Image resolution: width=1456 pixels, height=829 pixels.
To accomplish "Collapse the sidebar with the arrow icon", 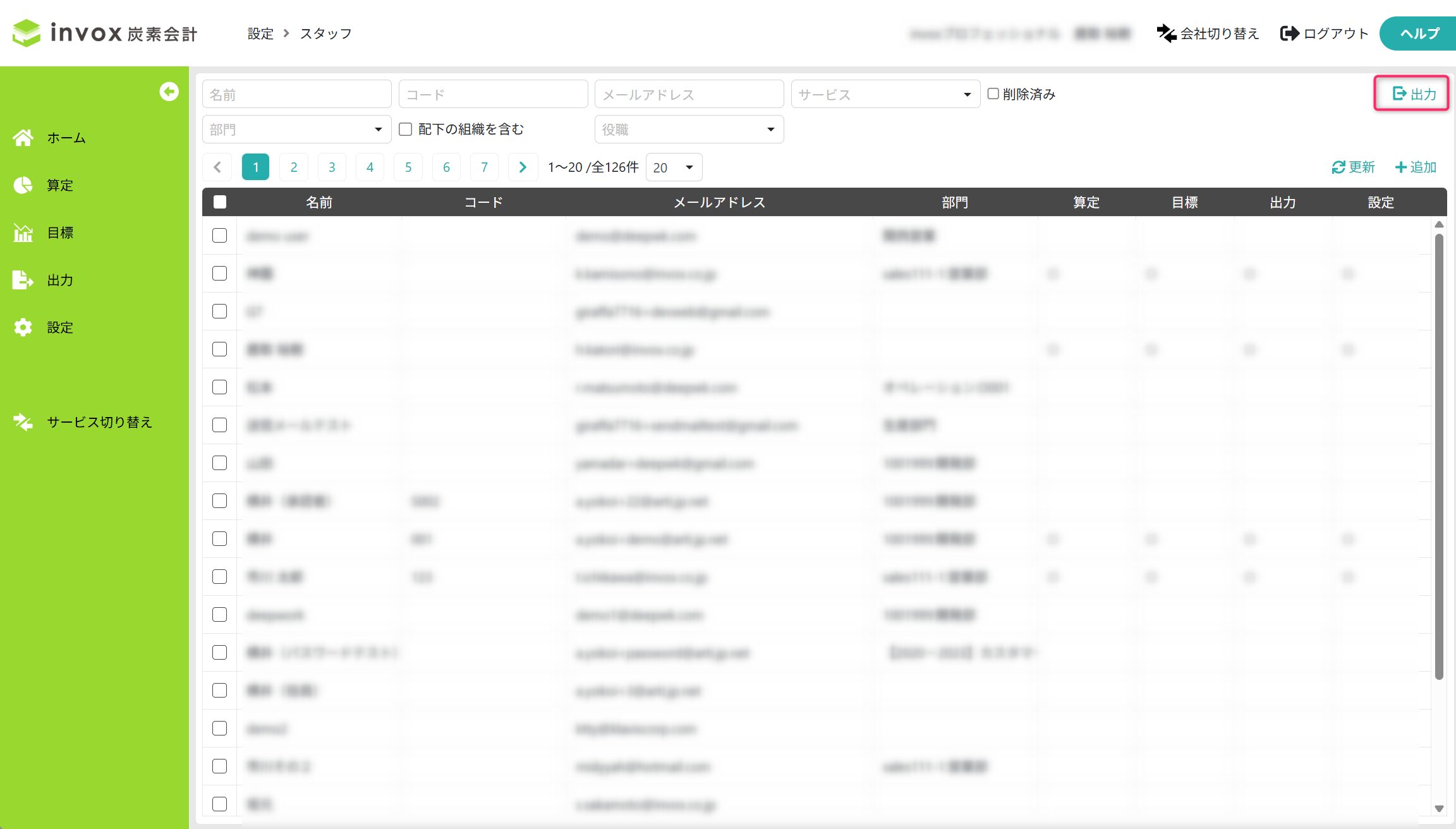I will 169,92.
